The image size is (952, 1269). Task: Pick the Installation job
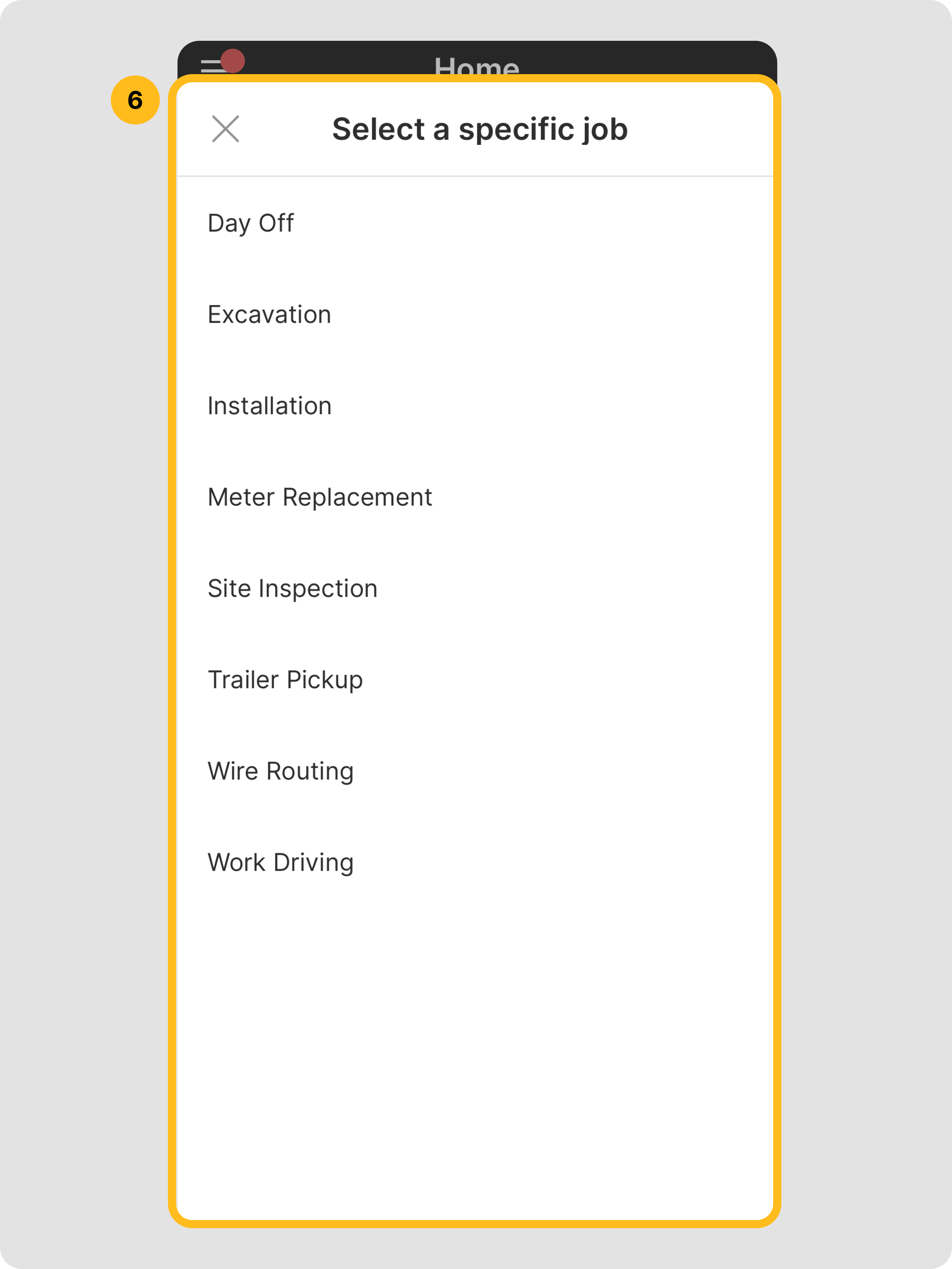pos(270,406)
